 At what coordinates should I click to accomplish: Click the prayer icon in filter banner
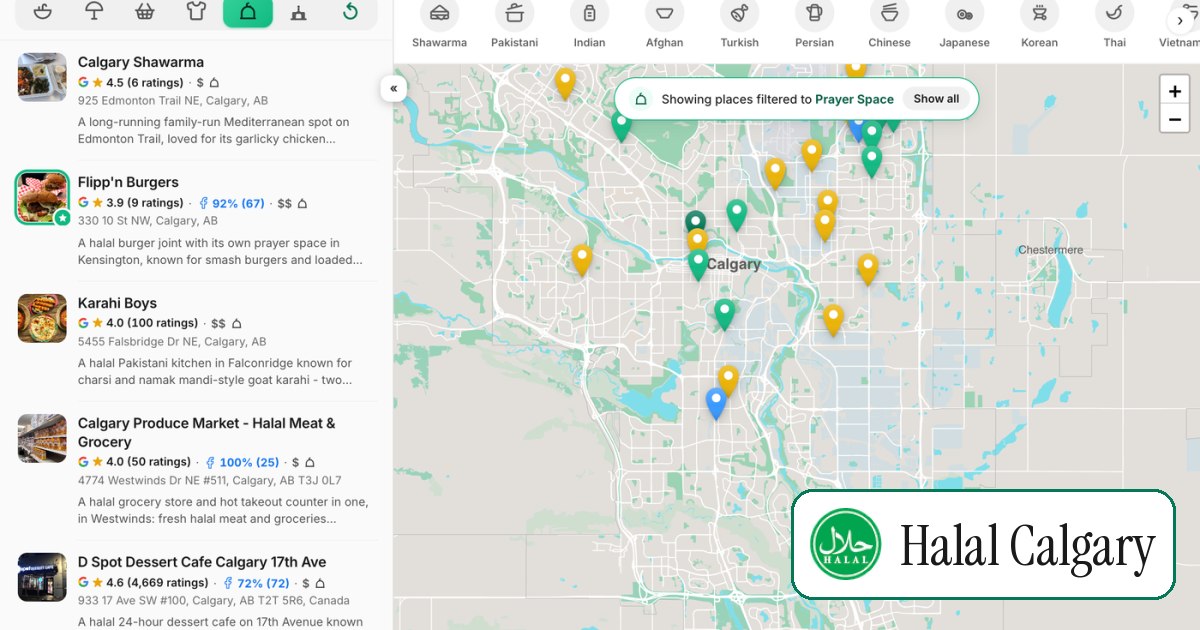641,99
